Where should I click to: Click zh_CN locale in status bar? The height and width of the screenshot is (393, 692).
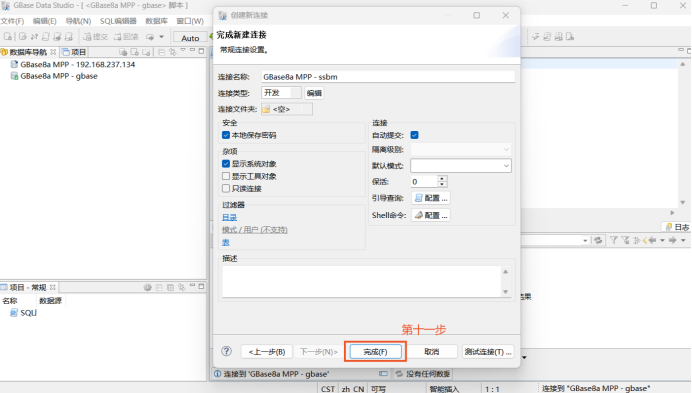point(353,389)
